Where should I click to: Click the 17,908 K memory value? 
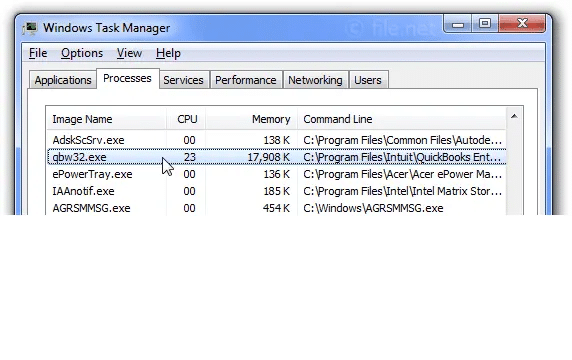[268, 157]
